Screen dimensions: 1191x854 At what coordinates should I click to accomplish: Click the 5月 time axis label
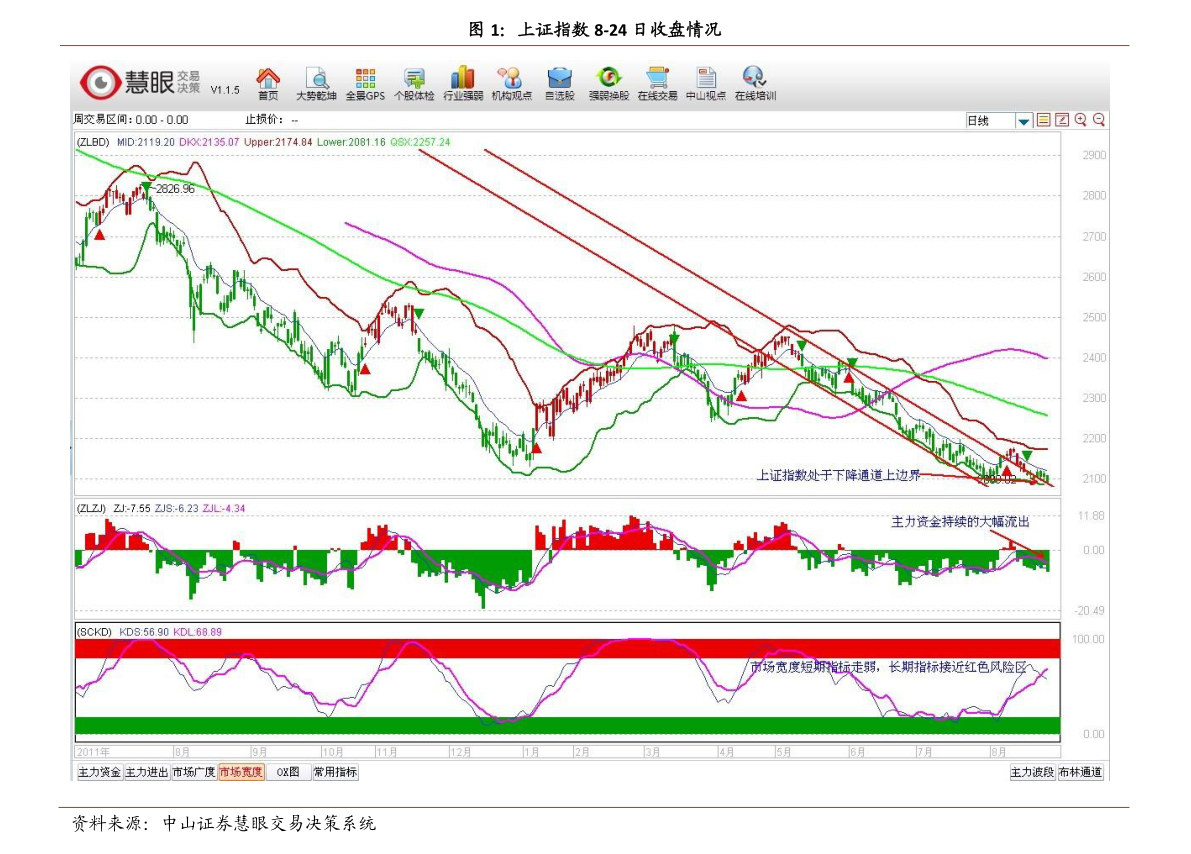pos(783,752)
